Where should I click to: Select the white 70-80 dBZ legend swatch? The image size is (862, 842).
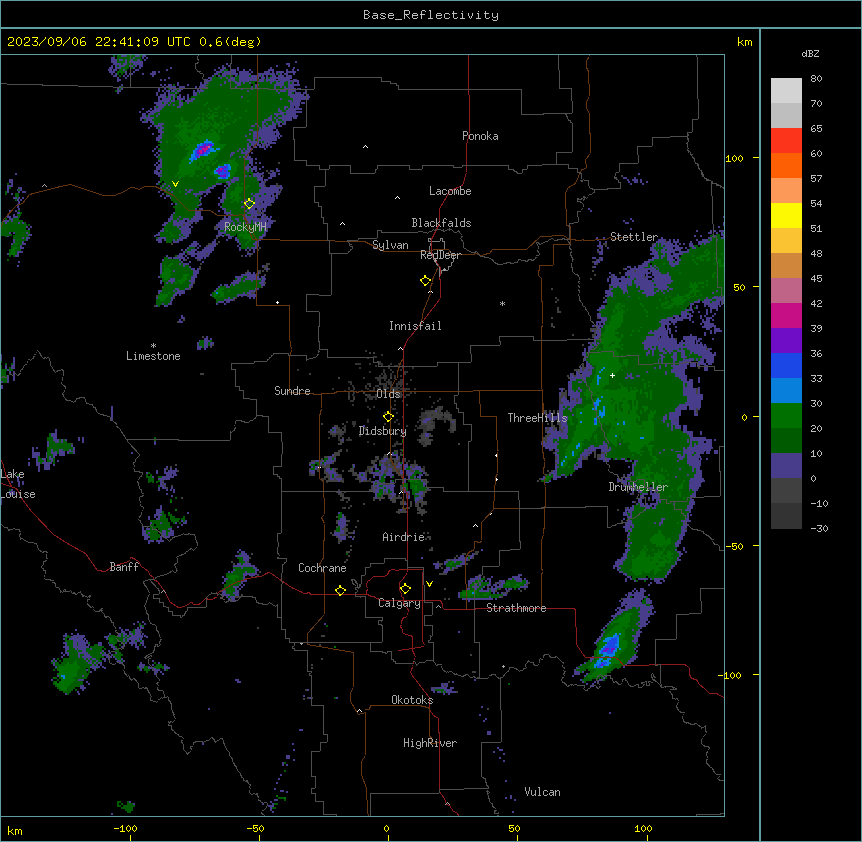(786, 91)
